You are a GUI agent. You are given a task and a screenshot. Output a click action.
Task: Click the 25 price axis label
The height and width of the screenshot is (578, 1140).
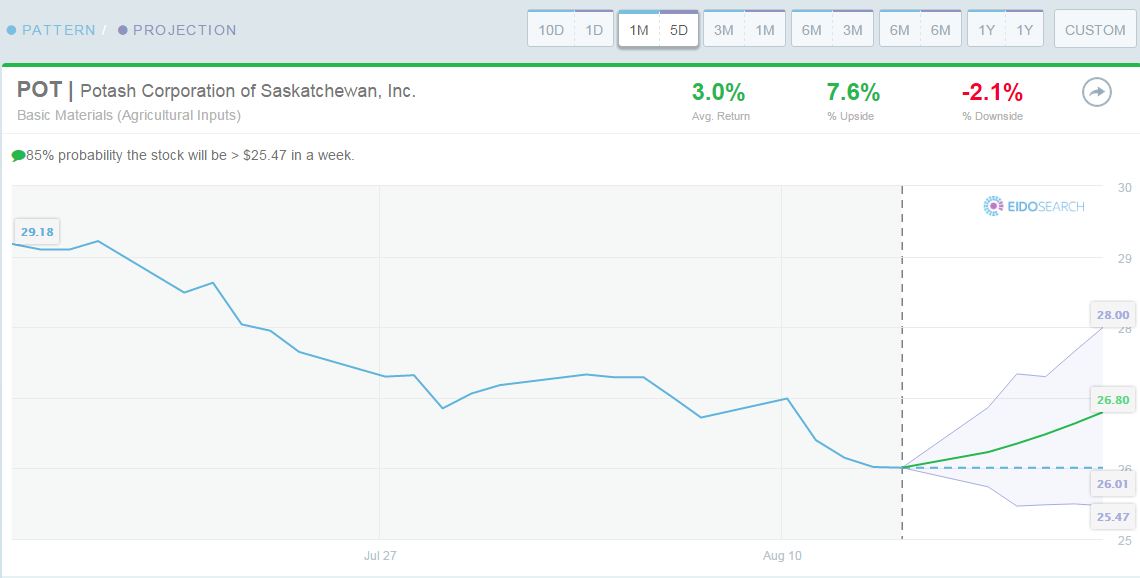pyautogui.click(x=1125, y=540)
